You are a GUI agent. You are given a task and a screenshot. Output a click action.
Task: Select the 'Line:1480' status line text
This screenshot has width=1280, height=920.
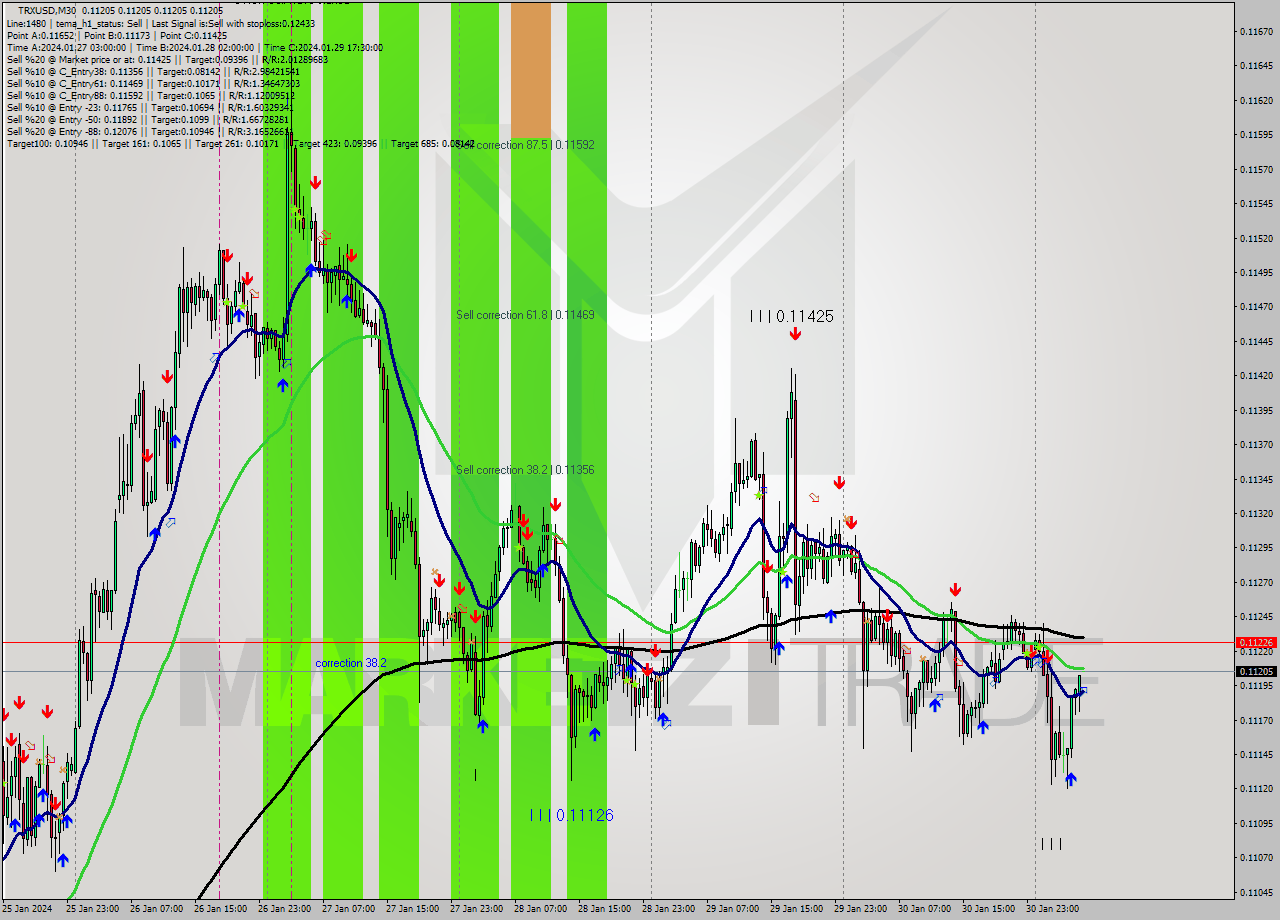click(x=160, y=23)
